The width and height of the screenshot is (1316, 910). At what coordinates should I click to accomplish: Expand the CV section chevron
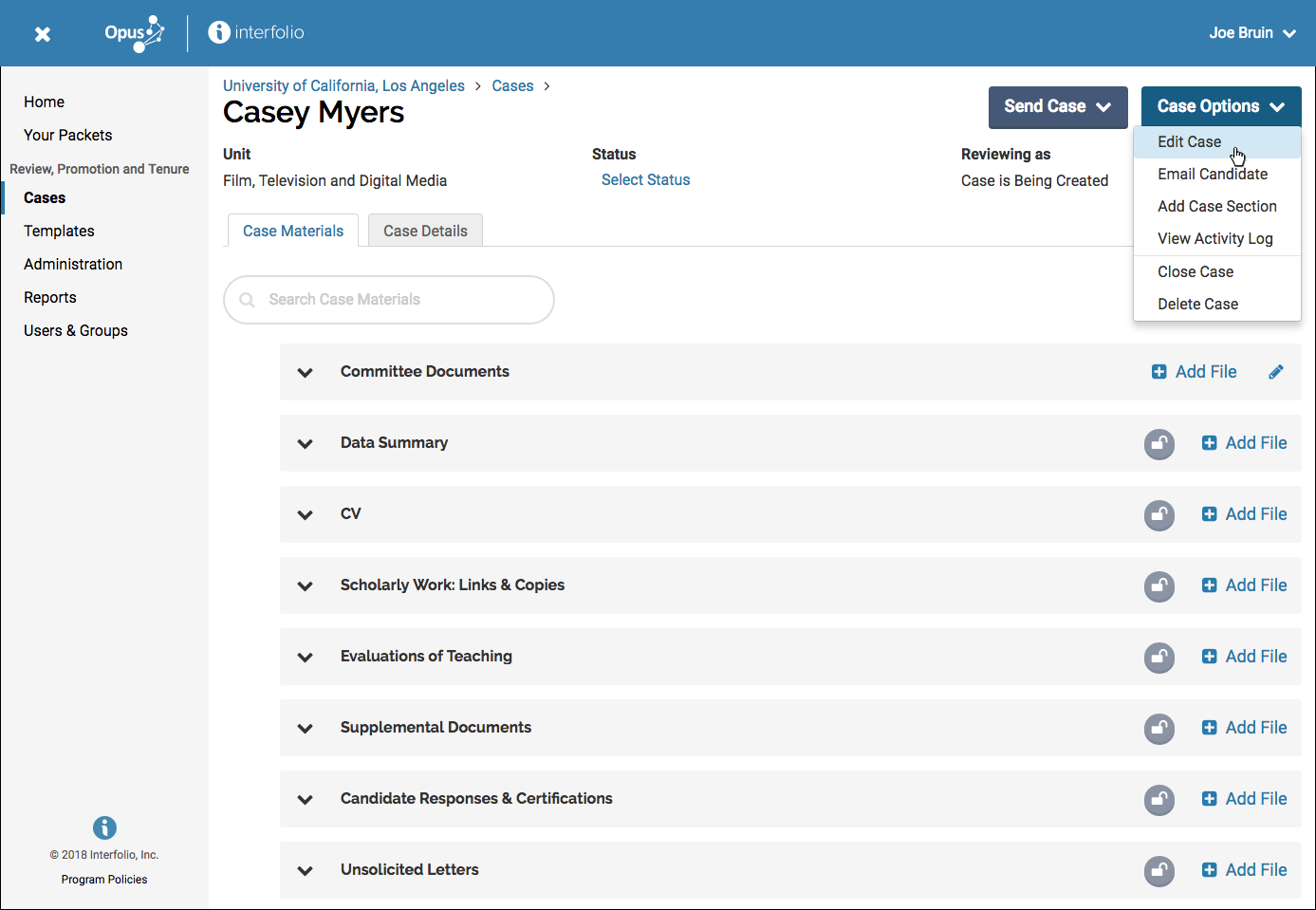306,515
